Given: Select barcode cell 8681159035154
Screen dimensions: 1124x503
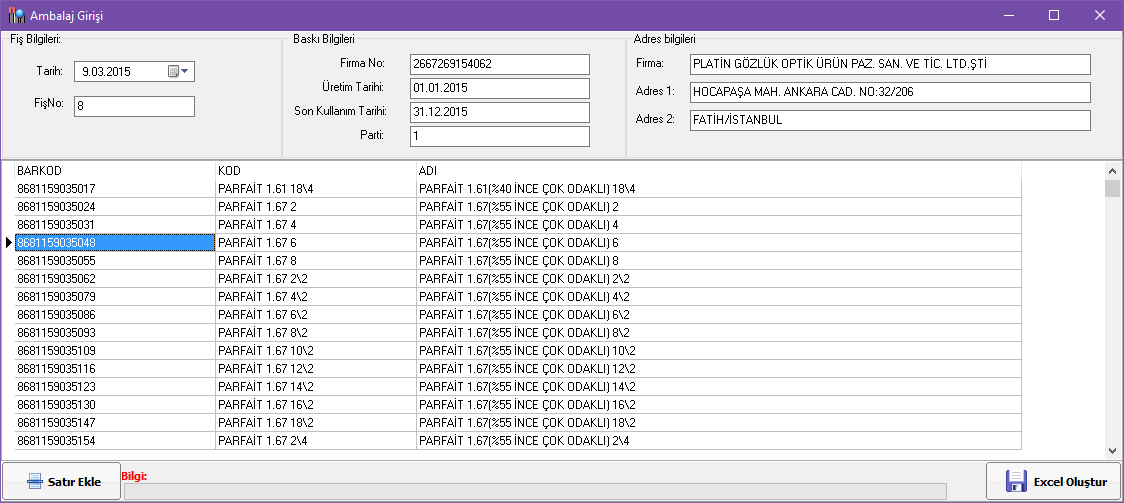Looking at the screenshot, I should tap(115, 441).
